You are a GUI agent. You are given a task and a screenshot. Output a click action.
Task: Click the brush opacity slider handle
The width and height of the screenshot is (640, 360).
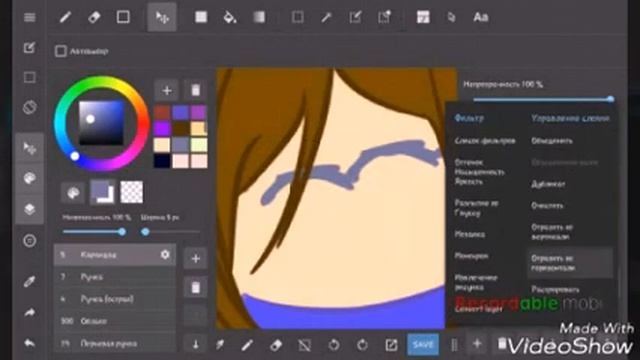[122, 232]
